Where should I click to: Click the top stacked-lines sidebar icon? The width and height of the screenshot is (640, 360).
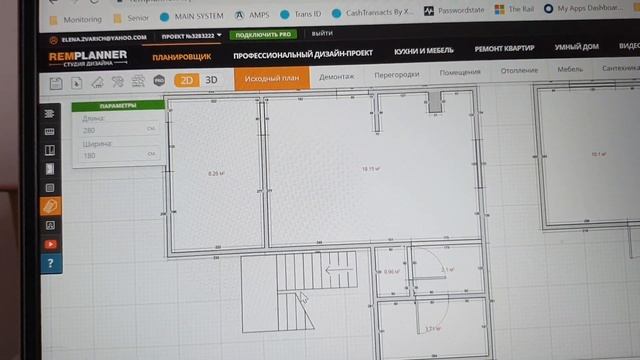point(49,113)
